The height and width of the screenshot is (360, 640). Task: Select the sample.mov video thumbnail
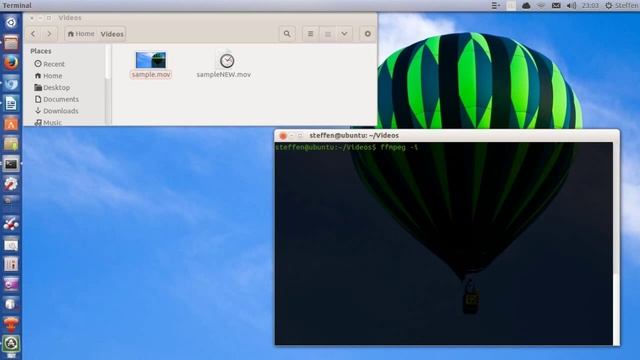(151, 60)
